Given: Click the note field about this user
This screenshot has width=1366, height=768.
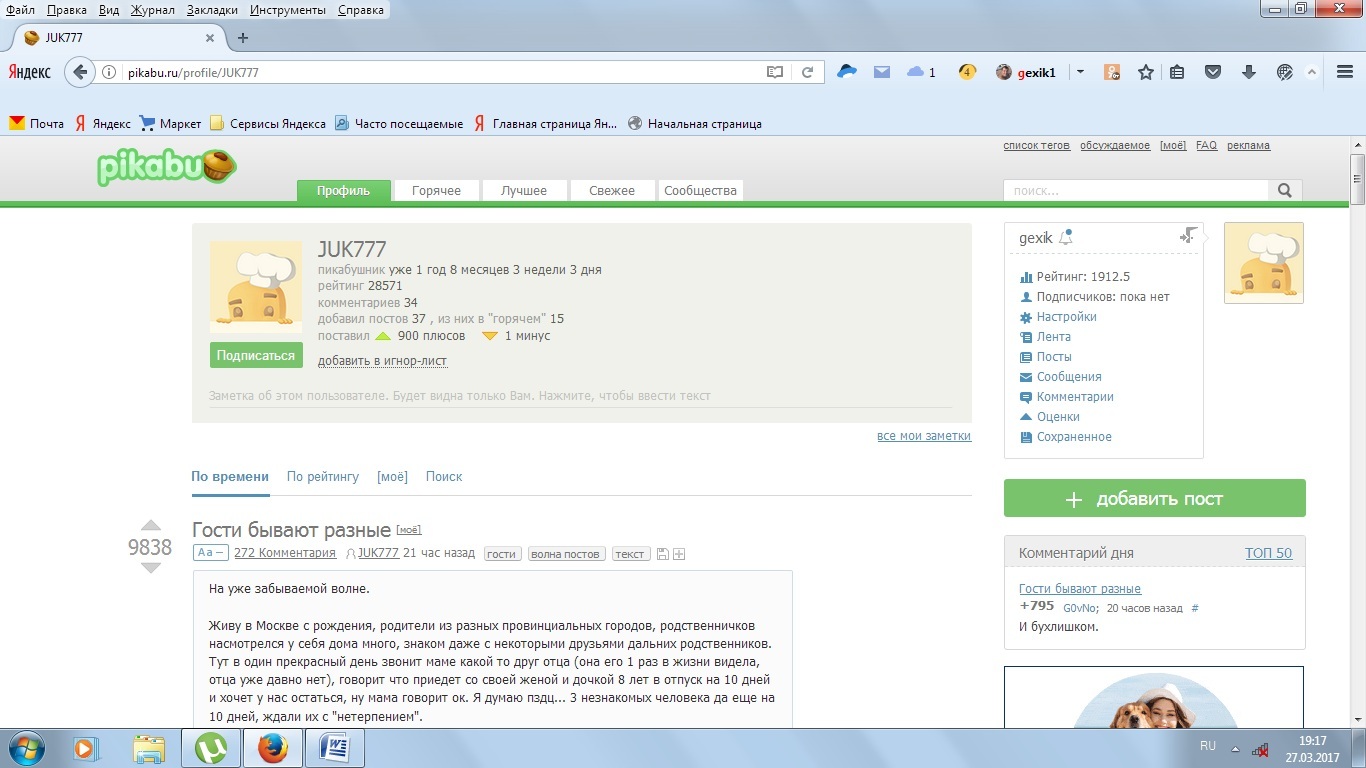Looking at the screenshot, I should click(x=581, y=396).
